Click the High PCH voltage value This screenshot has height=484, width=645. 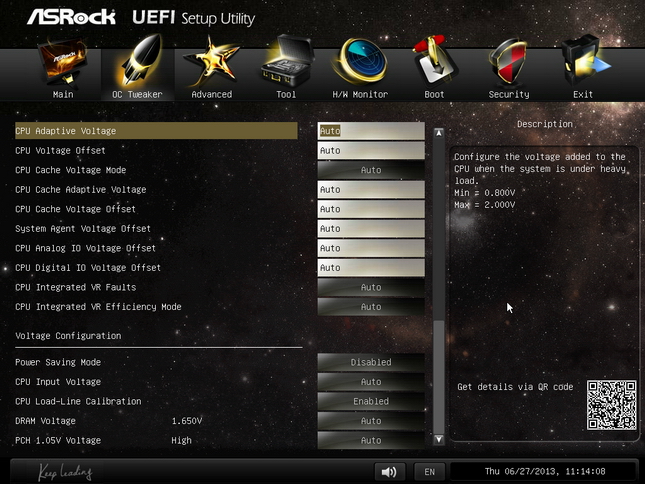pyautogui.click(x=181, y=440)
